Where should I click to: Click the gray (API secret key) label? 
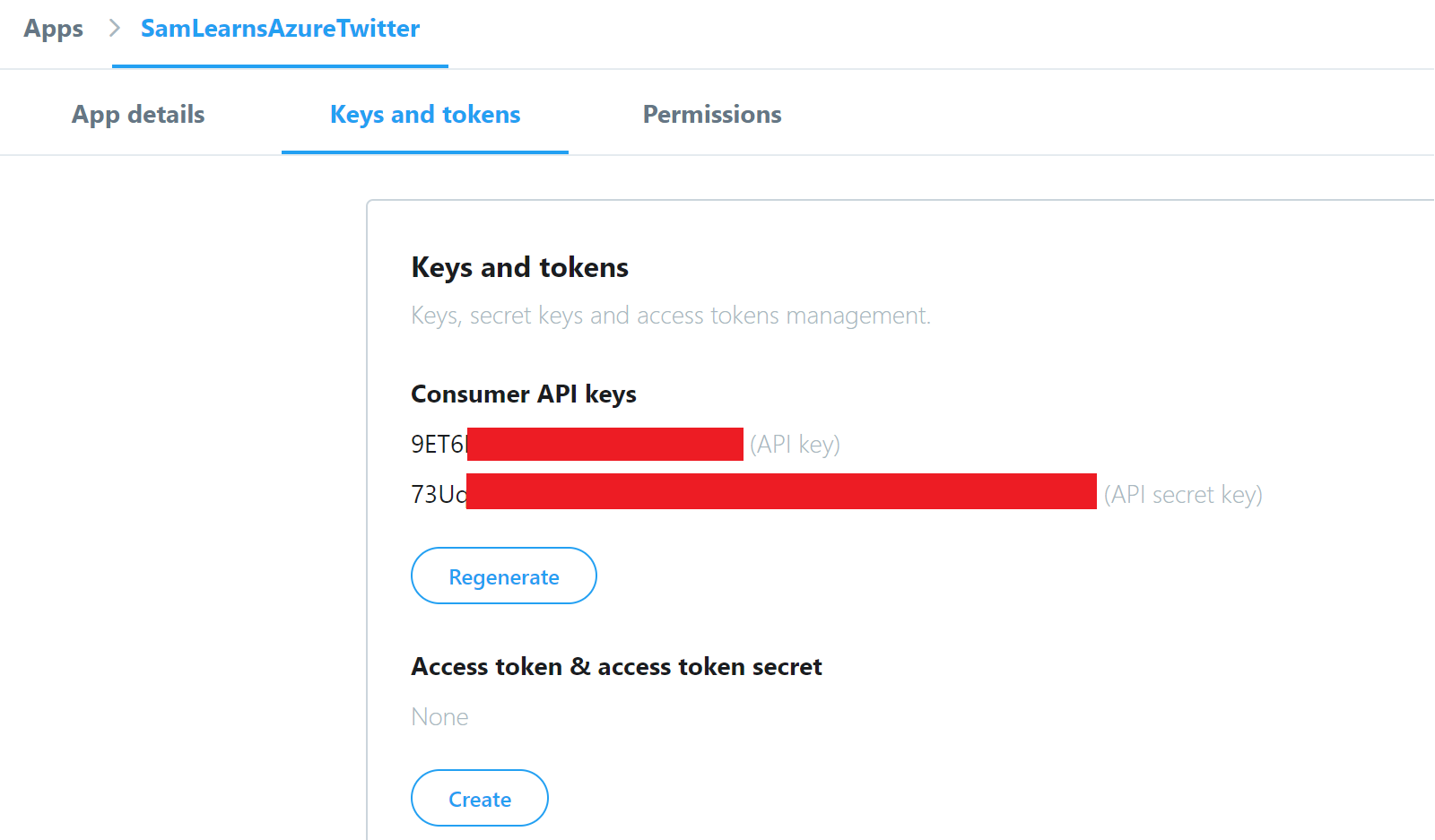click(x=1183, y=495)
